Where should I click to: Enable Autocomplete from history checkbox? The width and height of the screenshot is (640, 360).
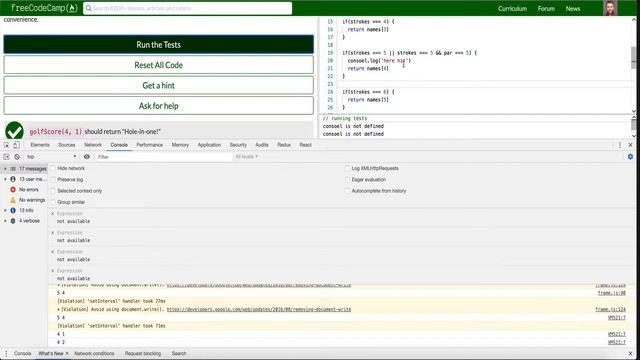click(347, 191)
